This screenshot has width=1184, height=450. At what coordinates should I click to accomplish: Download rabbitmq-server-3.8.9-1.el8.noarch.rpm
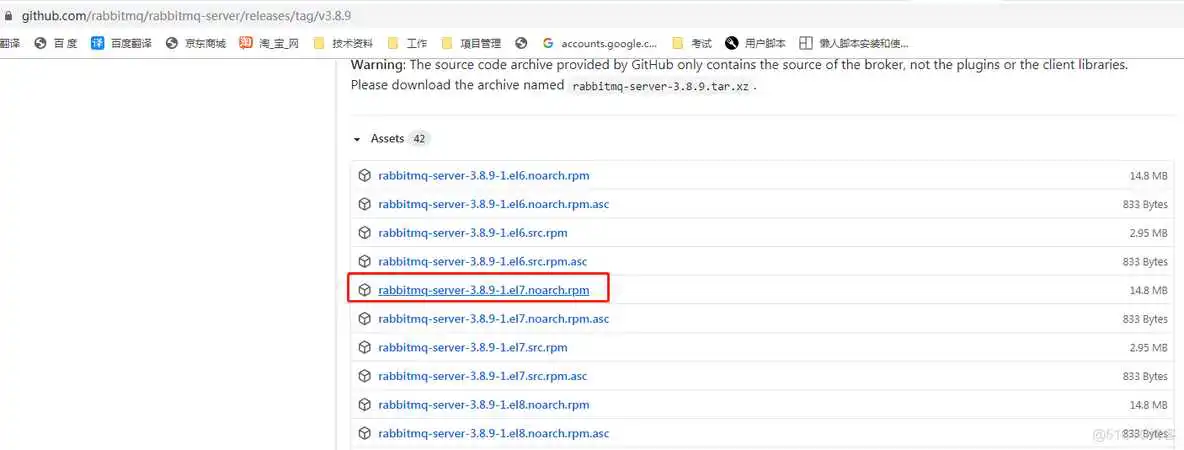click(x=483, y=405)
